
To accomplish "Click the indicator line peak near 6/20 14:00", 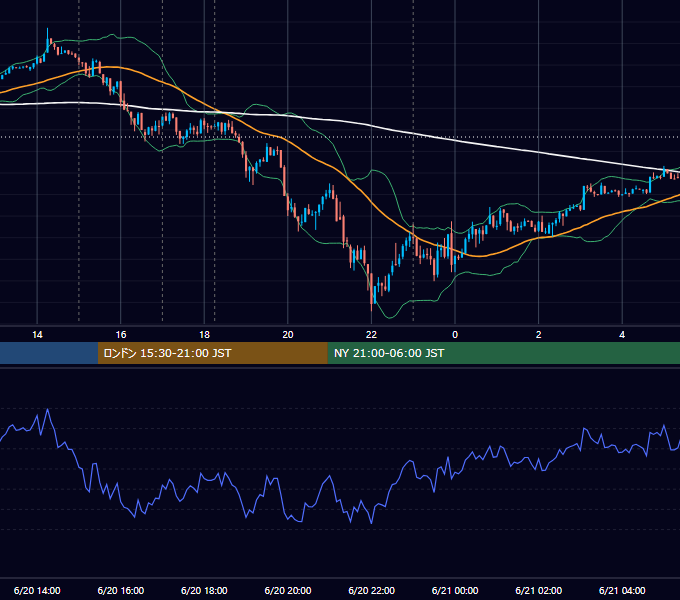I will pyautogui.click(x=48, y=410).
